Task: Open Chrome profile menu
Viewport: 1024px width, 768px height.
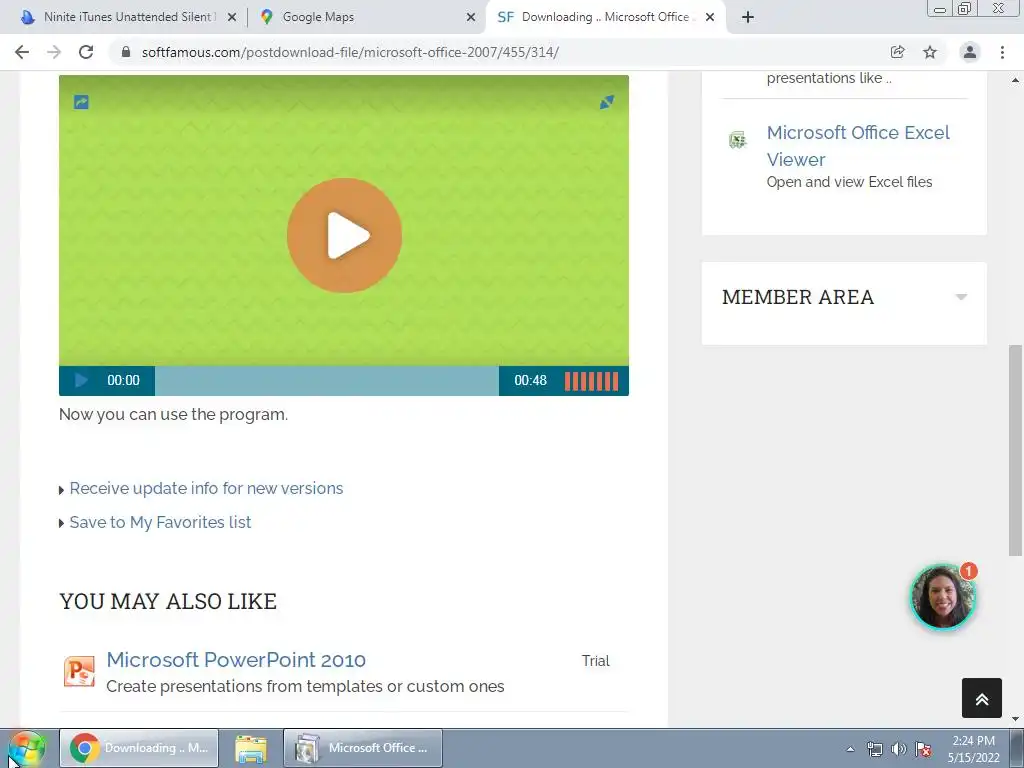Action: point(970,52)
